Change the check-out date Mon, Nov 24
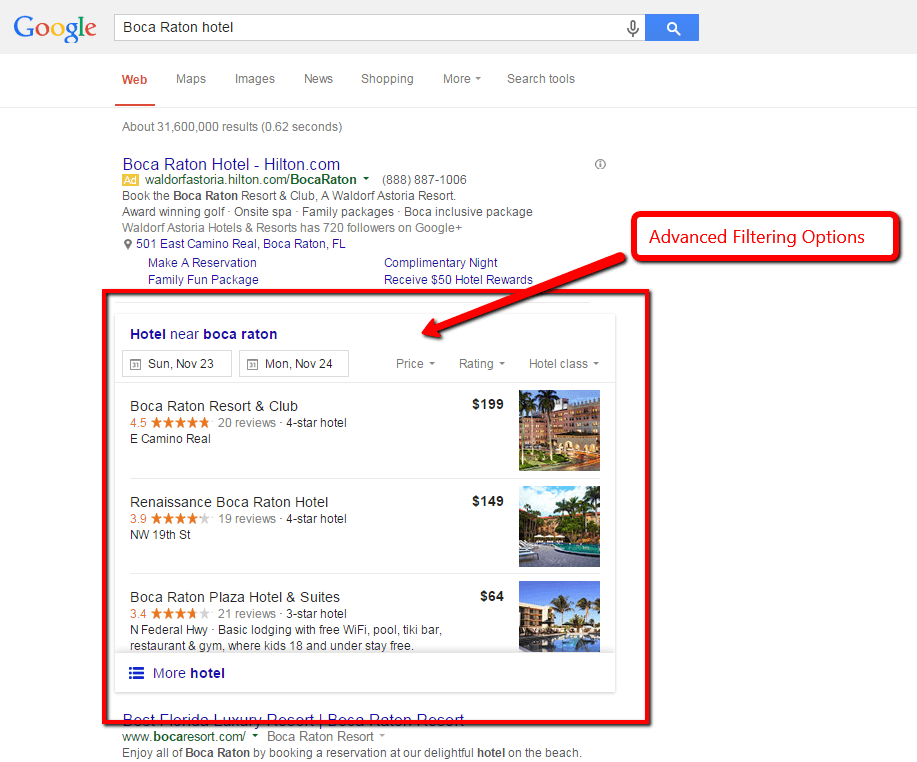This screenshot has height=762, width=917. pyautogui.click(x=294, y=364)
